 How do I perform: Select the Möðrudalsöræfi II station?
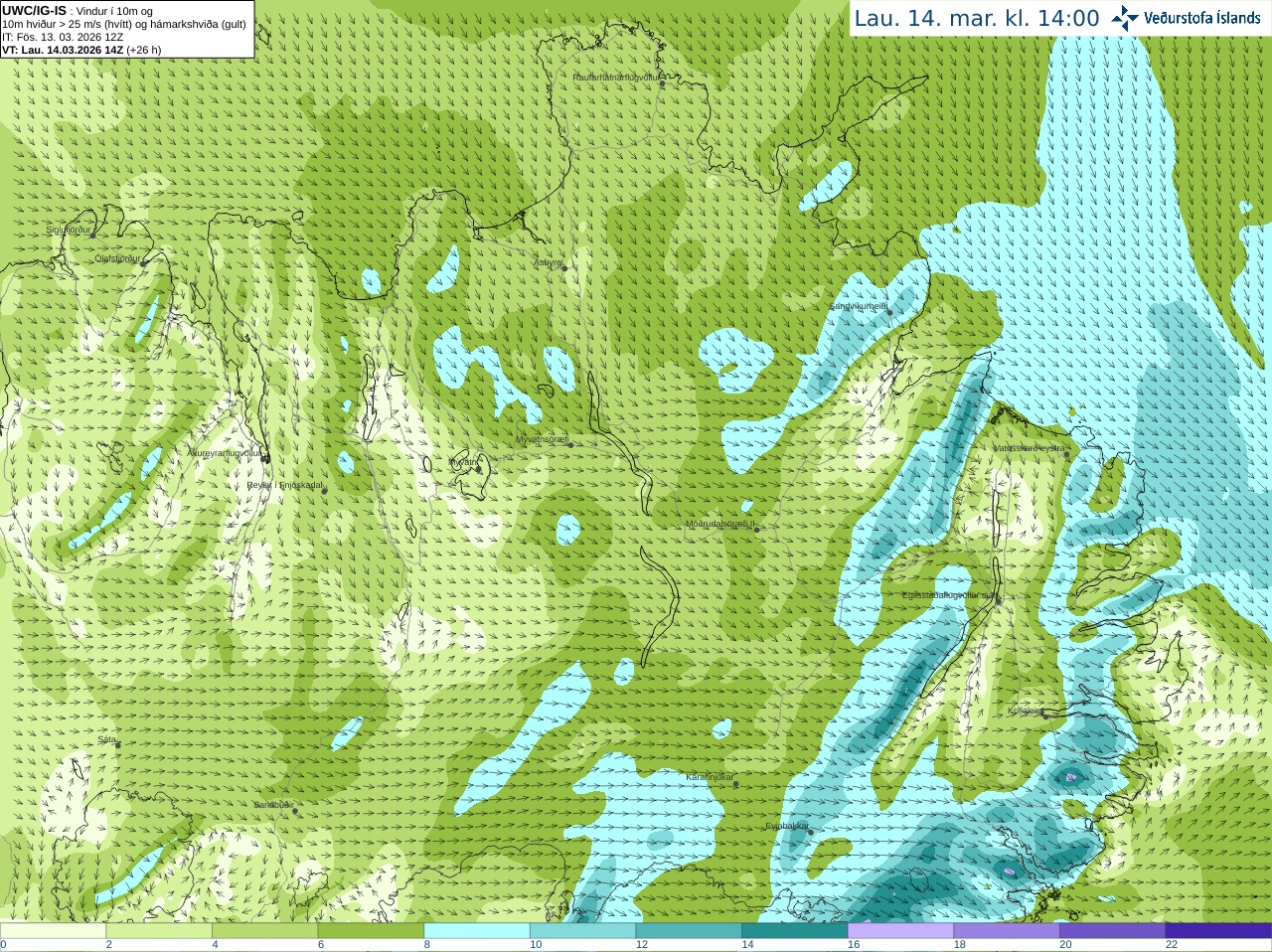coord(756,530)
